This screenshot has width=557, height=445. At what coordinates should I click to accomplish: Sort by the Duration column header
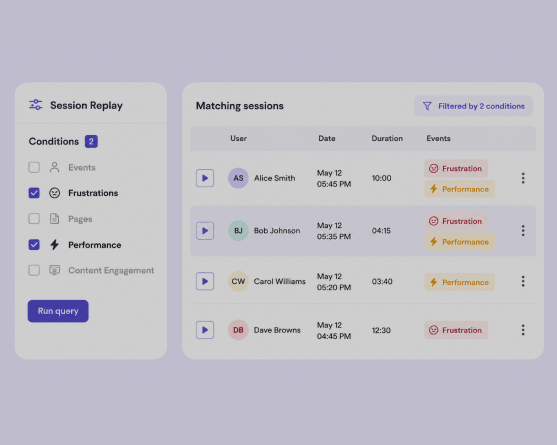pyautogui.click(x=387, y=138)
